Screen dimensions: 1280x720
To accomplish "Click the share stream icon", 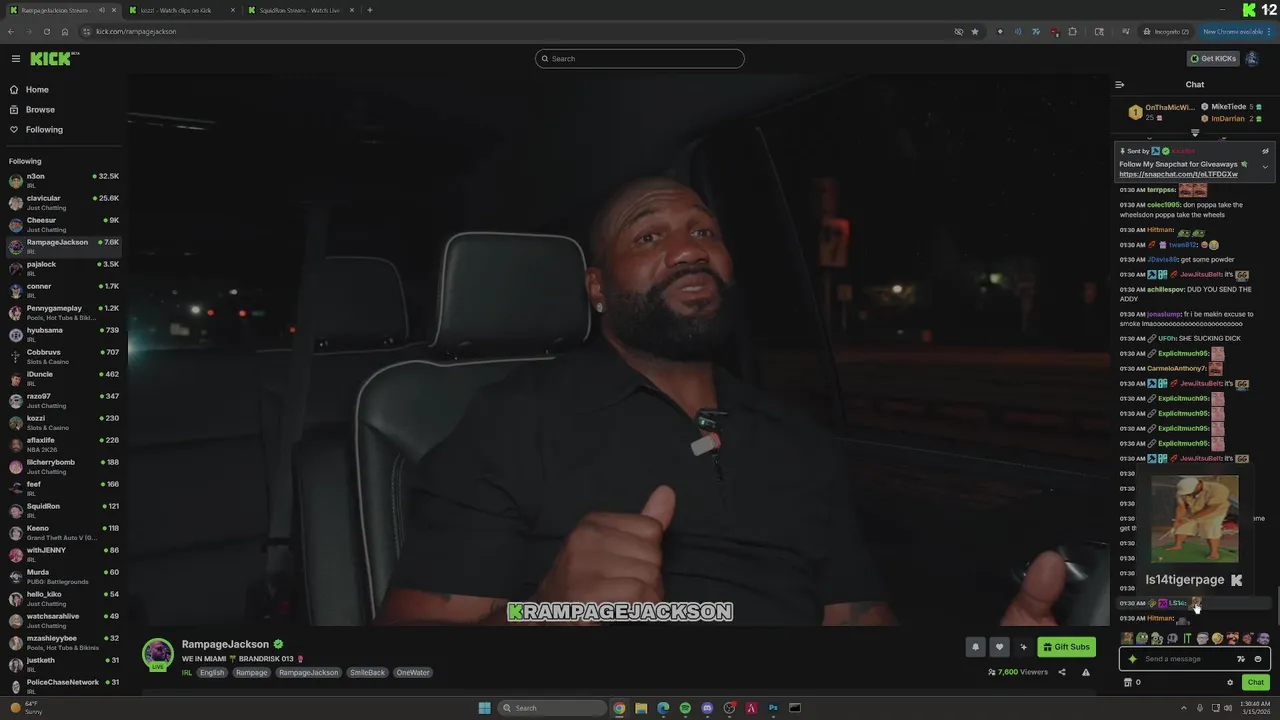I will (x=1062, y=672).
